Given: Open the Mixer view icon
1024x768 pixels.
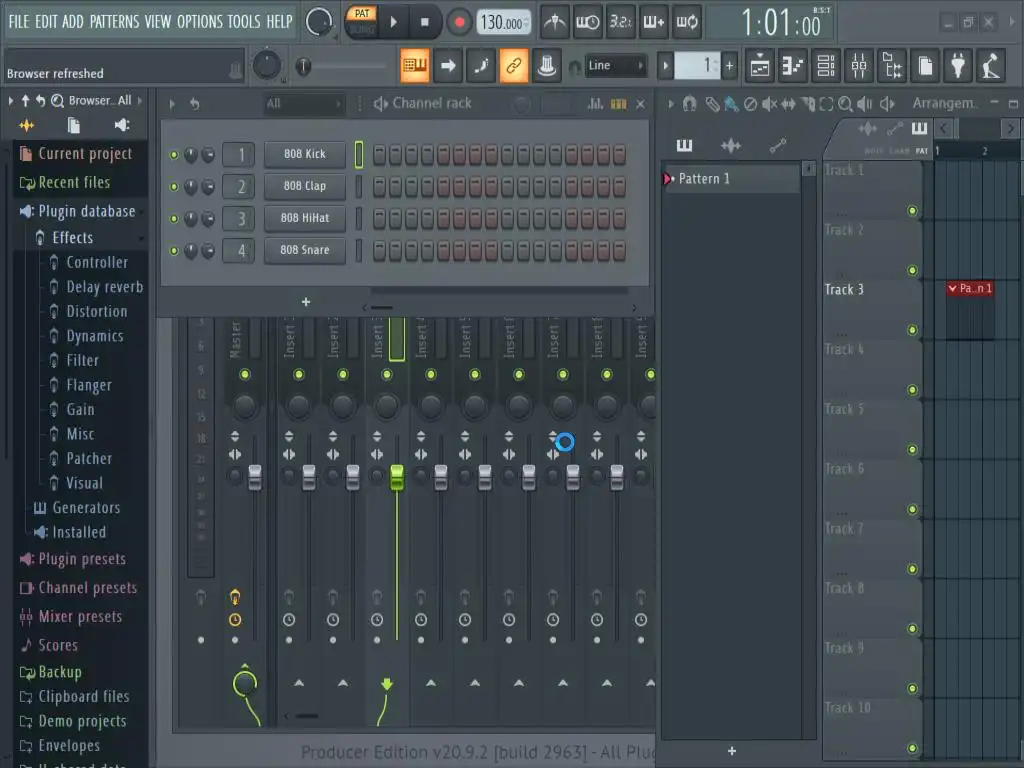Looking at the screenshot, I should [859, 65].
